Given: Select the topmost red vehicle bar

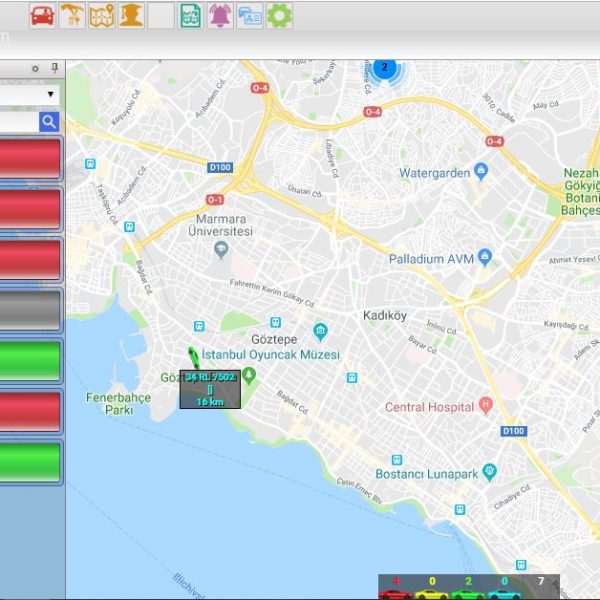Looking at the screenshot, I should pyautogui.click(x=30, y=158).
